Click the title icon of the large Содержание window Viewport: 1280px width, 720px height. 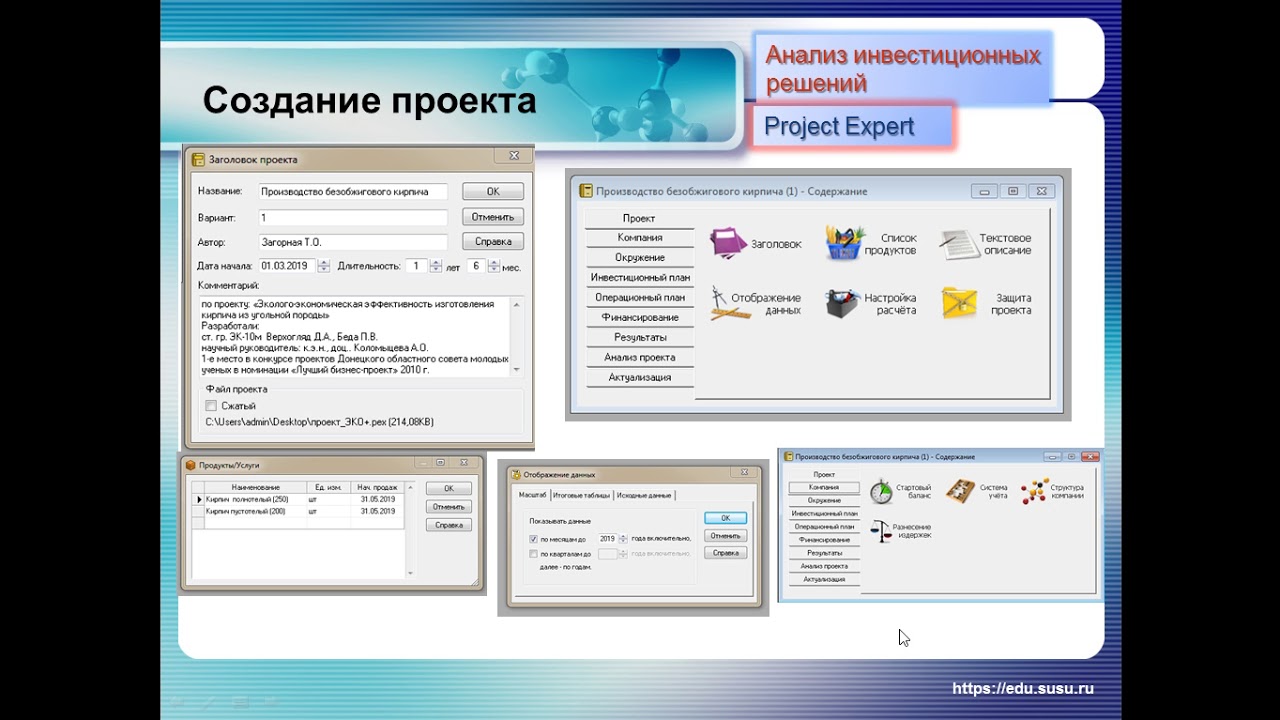pos(587,191)
